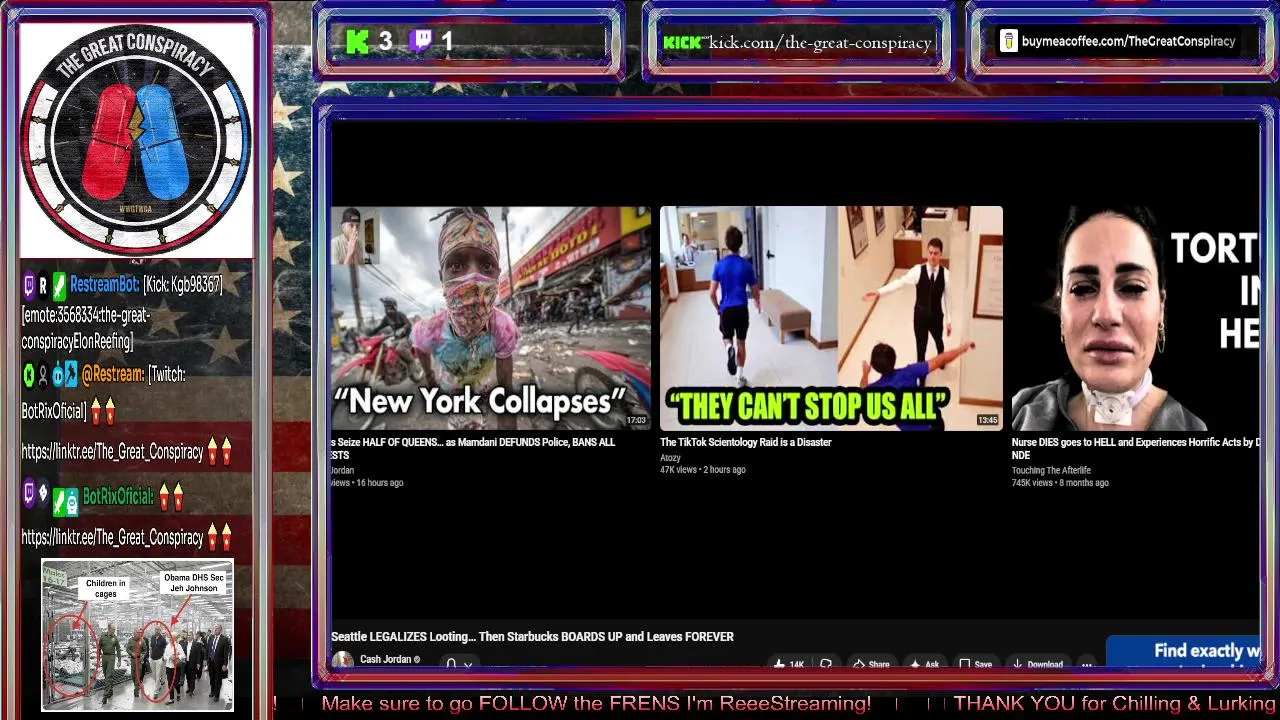Click "47K views • 2 hours ago" text
This screenshot has width=1280, height=720.
pos(702,470)
